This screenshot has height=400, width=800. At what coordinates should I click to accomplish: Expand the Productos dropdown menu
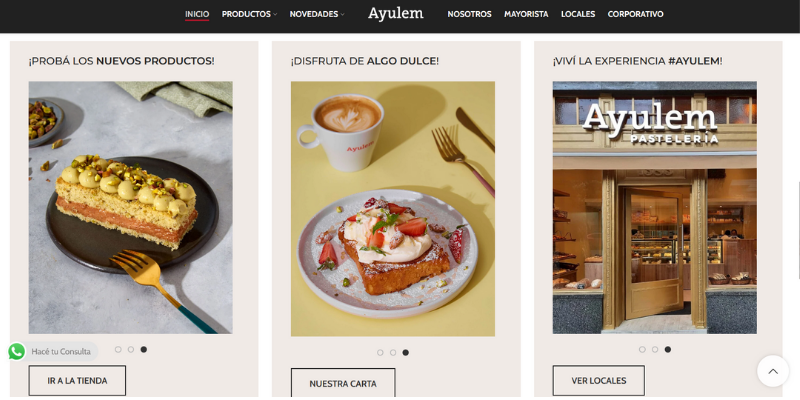click(x=249, y=14)
